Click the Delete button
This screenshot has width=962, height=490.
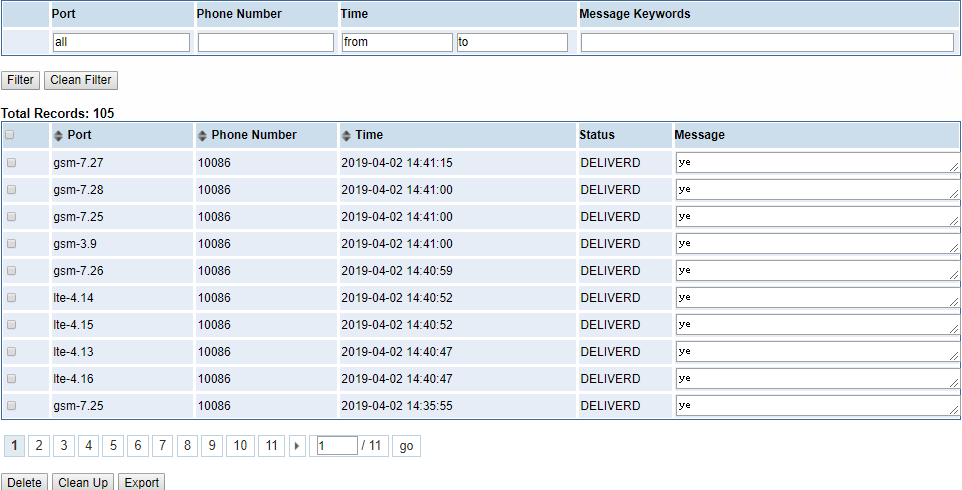25,482
